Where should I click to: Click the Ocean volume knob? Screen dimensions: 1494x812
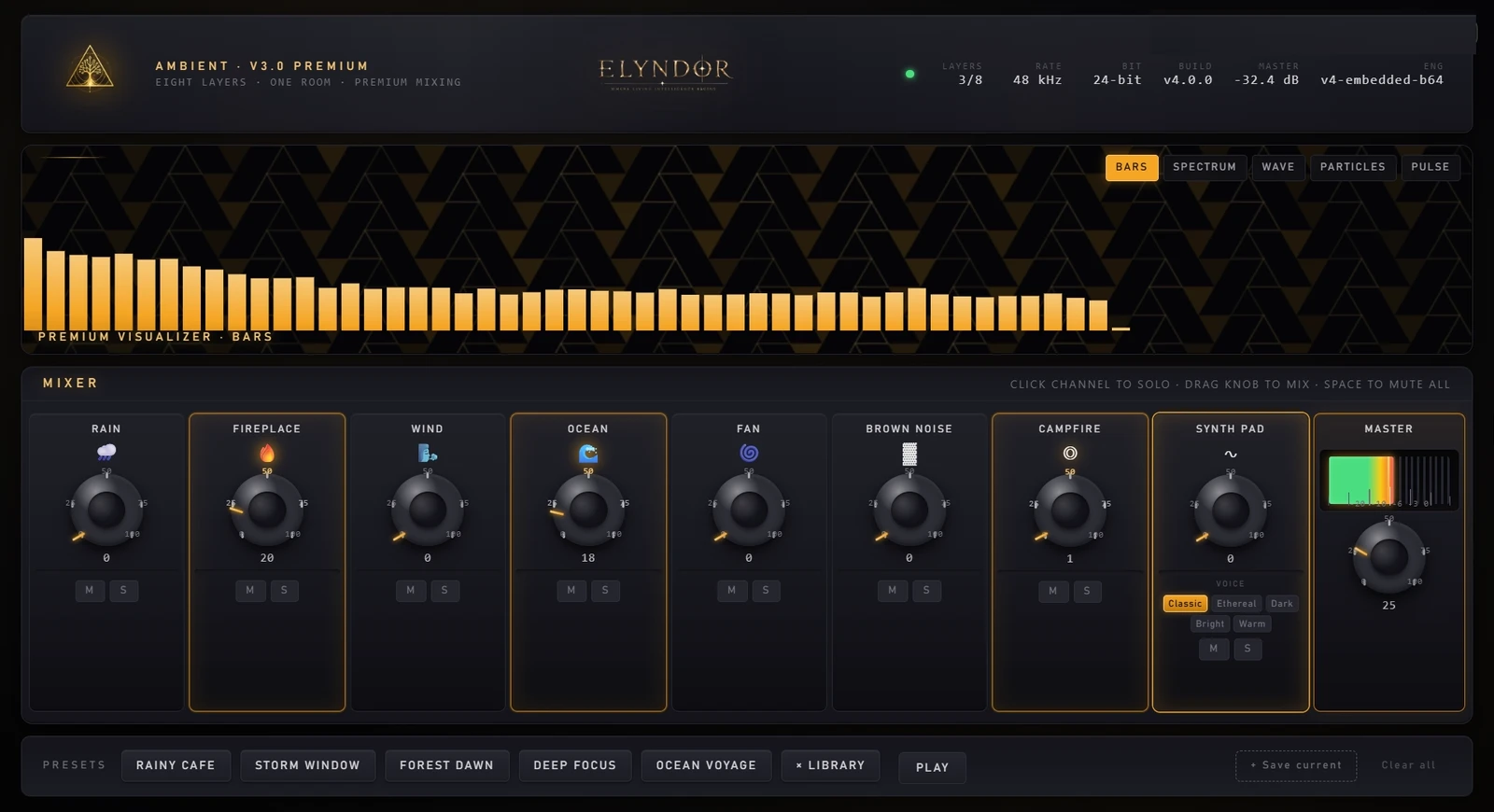tap(588, 510)
